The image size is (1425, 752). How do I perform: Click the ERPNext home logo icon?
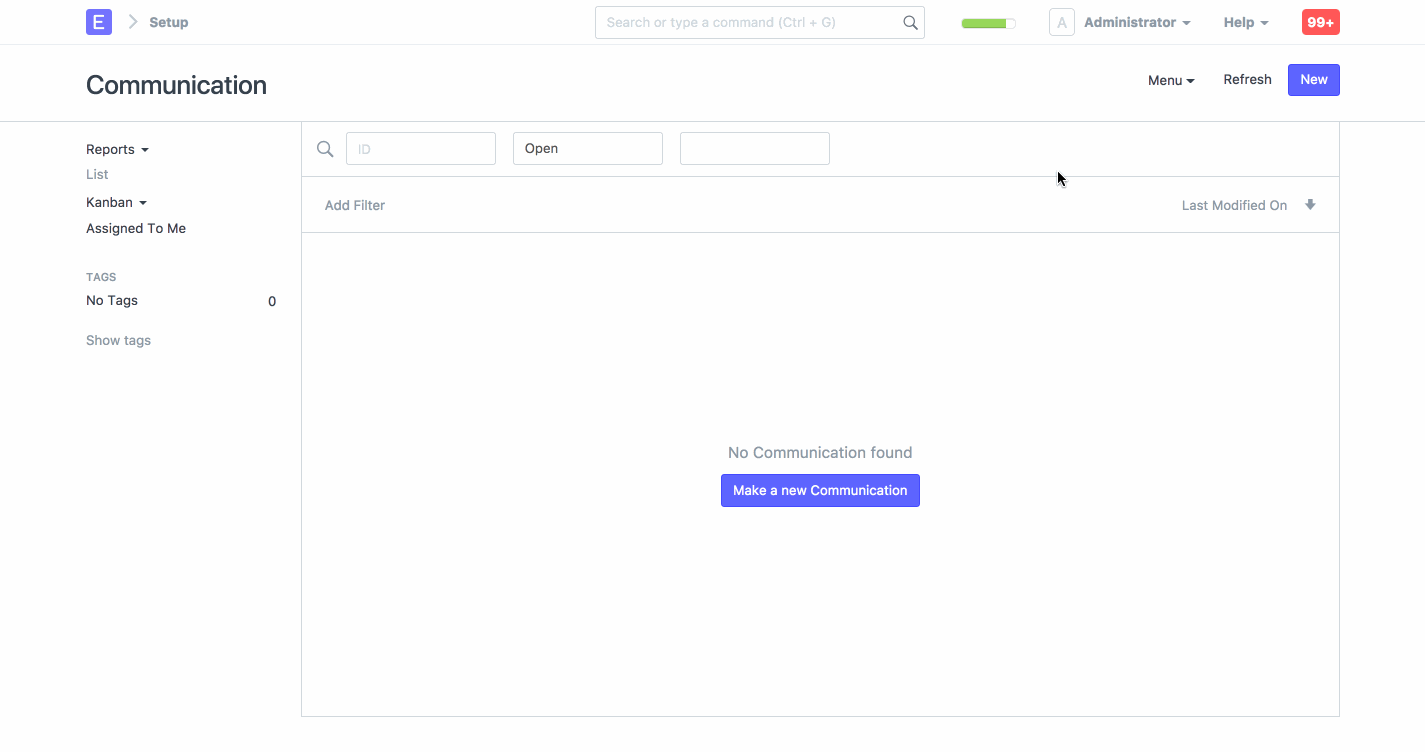tap(98, 21)
